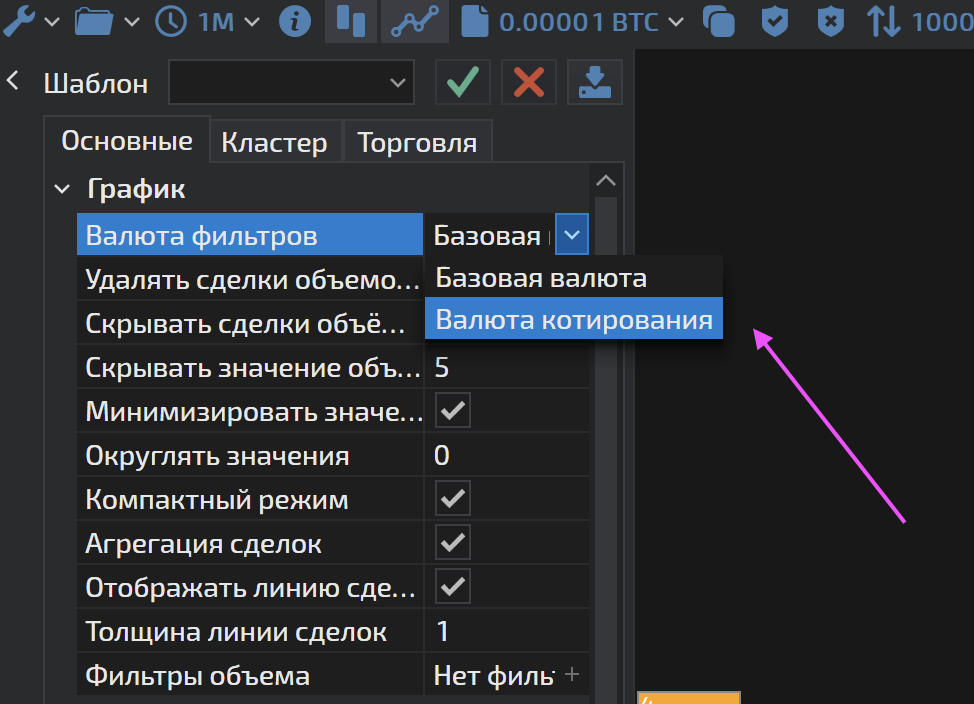Image resolution: width=974 pixels, height=704 pixels.
Task: Click the folder open icon
Action: 94,21
